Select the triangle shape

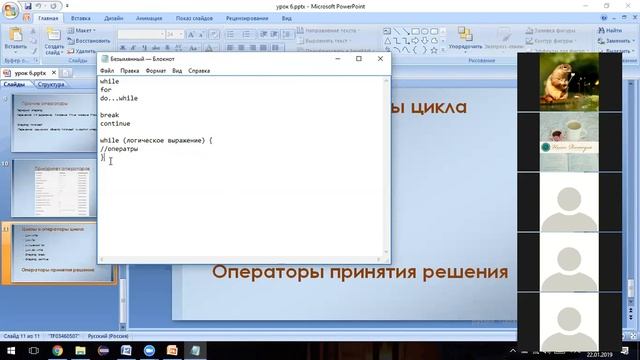[387, 41]
